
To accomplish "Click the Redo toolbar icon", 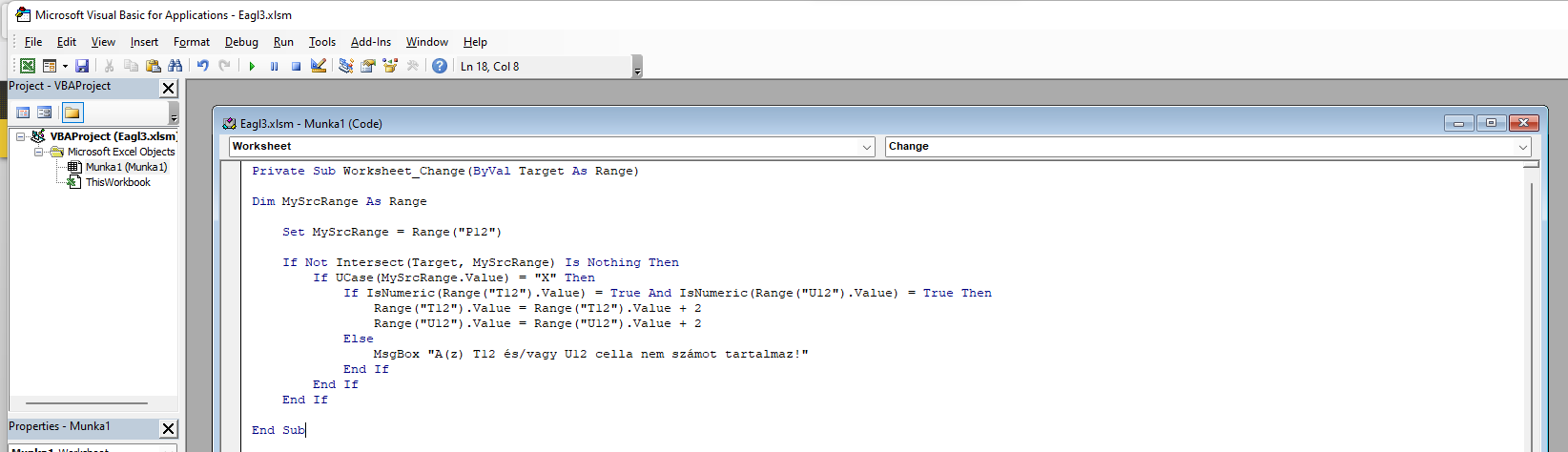I will 224,66.
